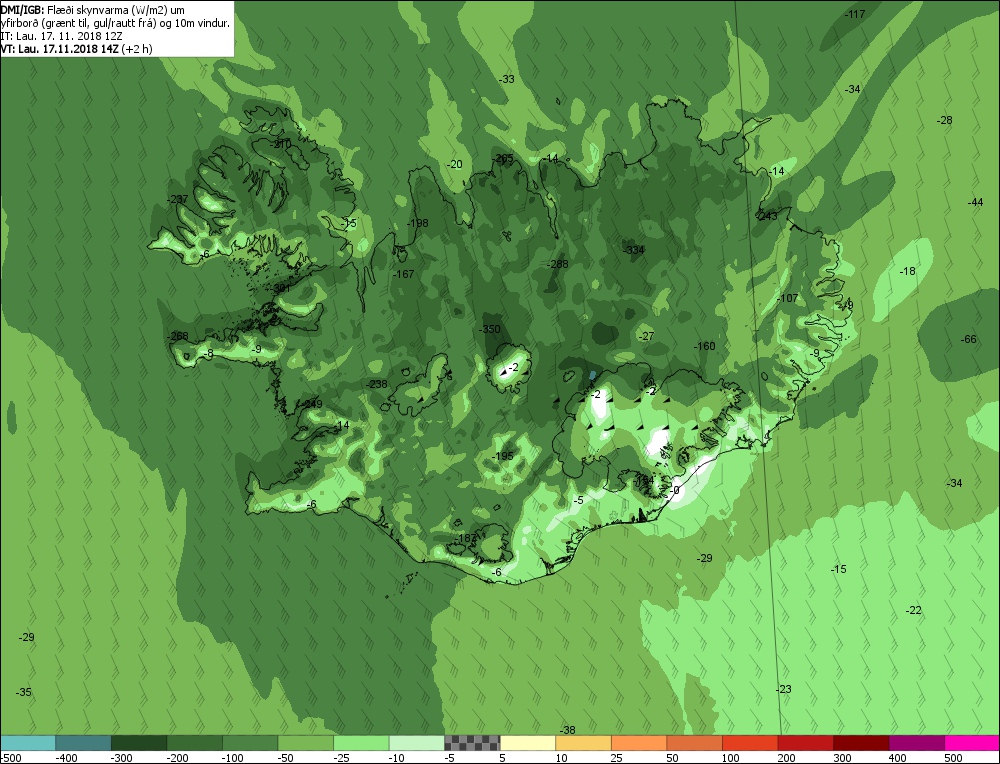
Task: Click the -238 flux value
Action: click(377, 384)
